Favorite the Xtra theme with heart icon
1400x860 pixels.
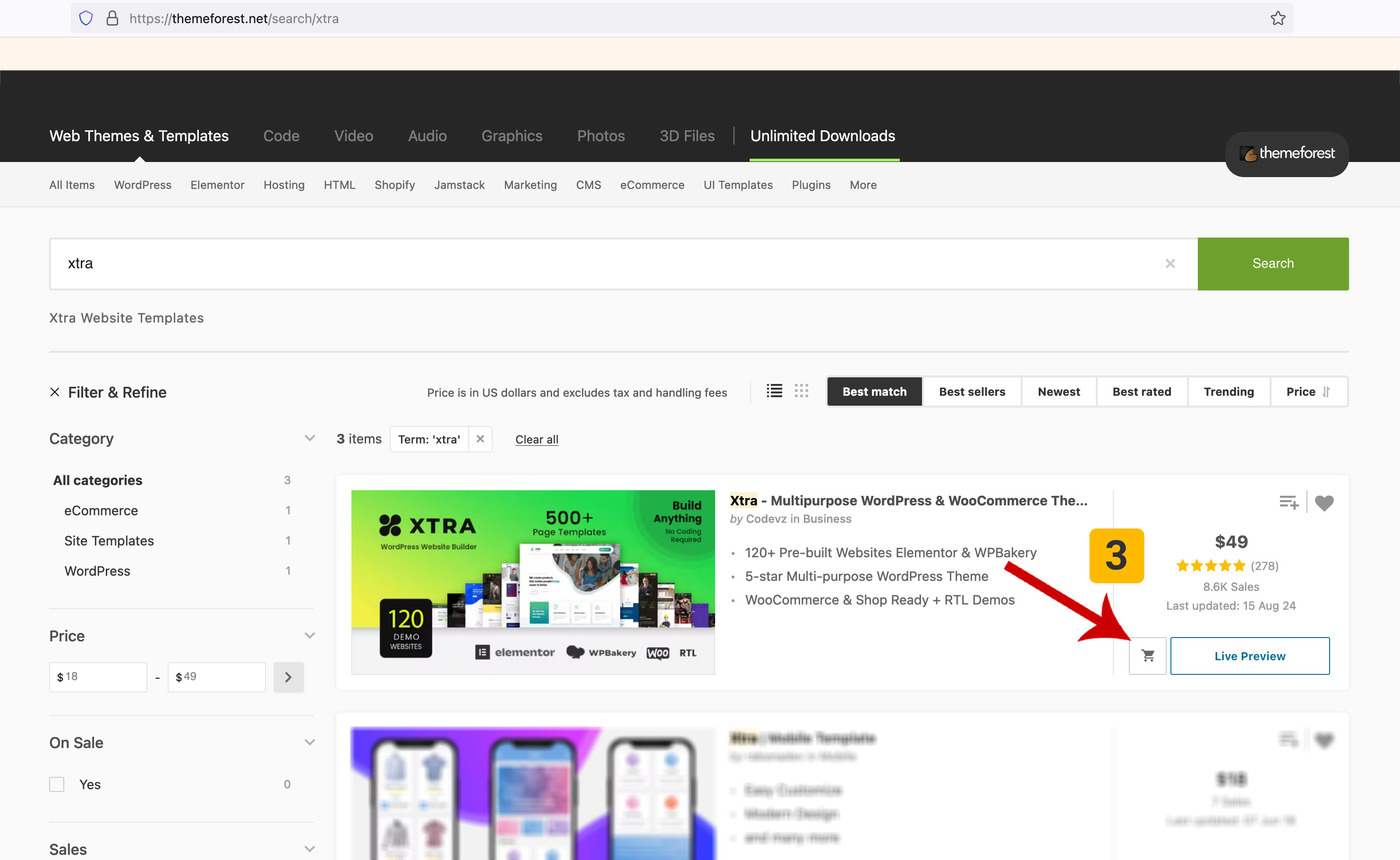pos(1324,503)
